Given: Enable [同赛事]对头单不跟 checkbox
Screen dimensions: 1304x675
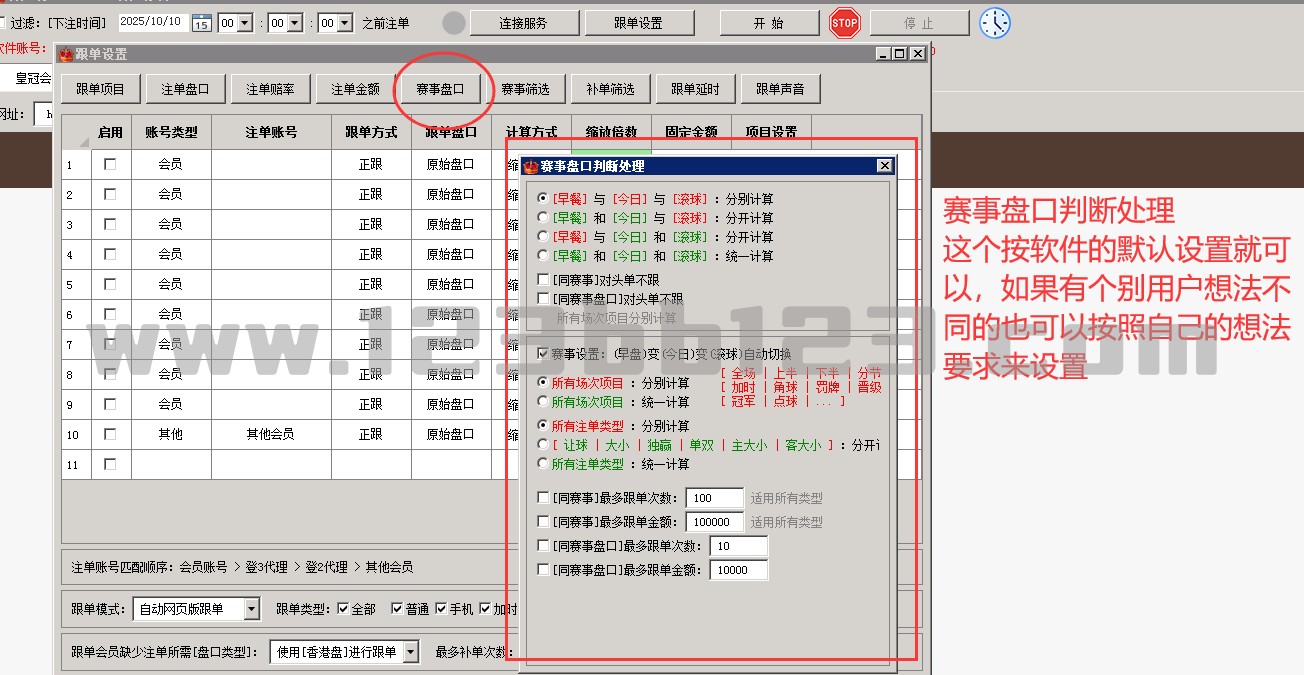Looking at the screenshot, I should (x=543, y=280).
